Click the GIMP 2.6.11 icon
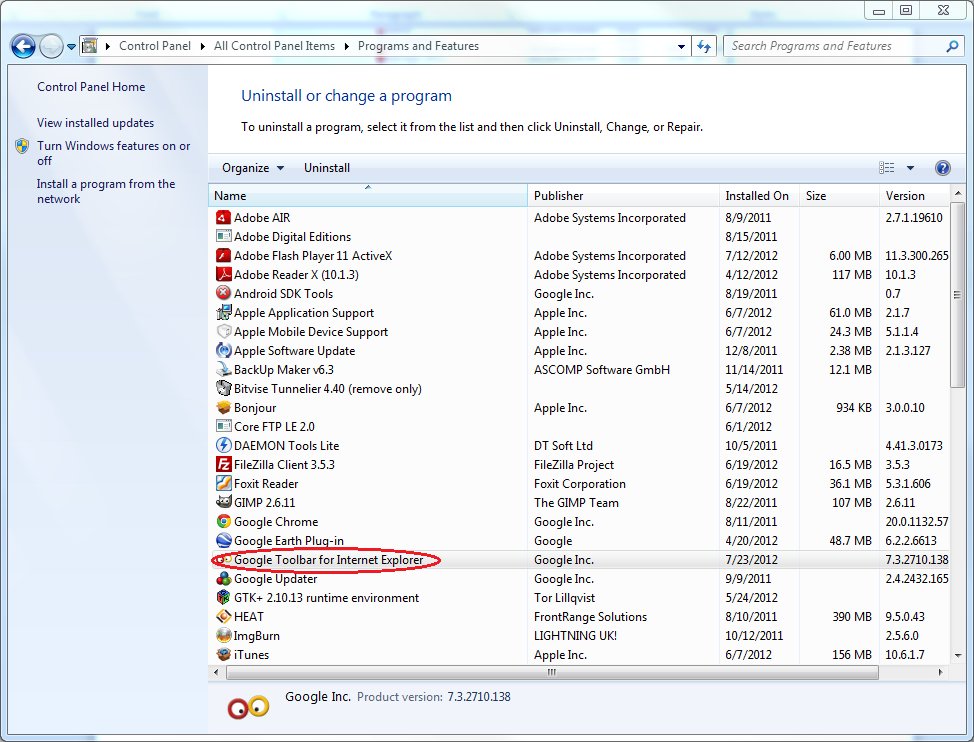The width and height of the screenshot is (974, 742). [224, 503]
